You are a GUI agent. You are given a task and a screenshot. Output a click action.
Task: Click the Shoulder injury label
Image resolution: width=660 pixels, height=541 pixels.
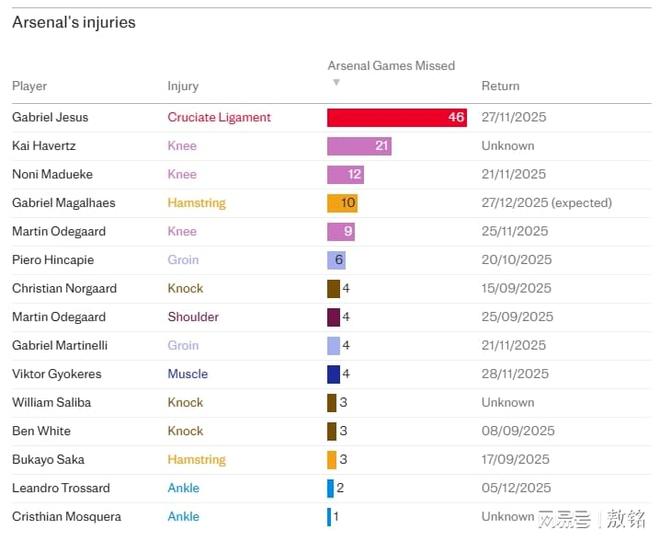point(193,317)
